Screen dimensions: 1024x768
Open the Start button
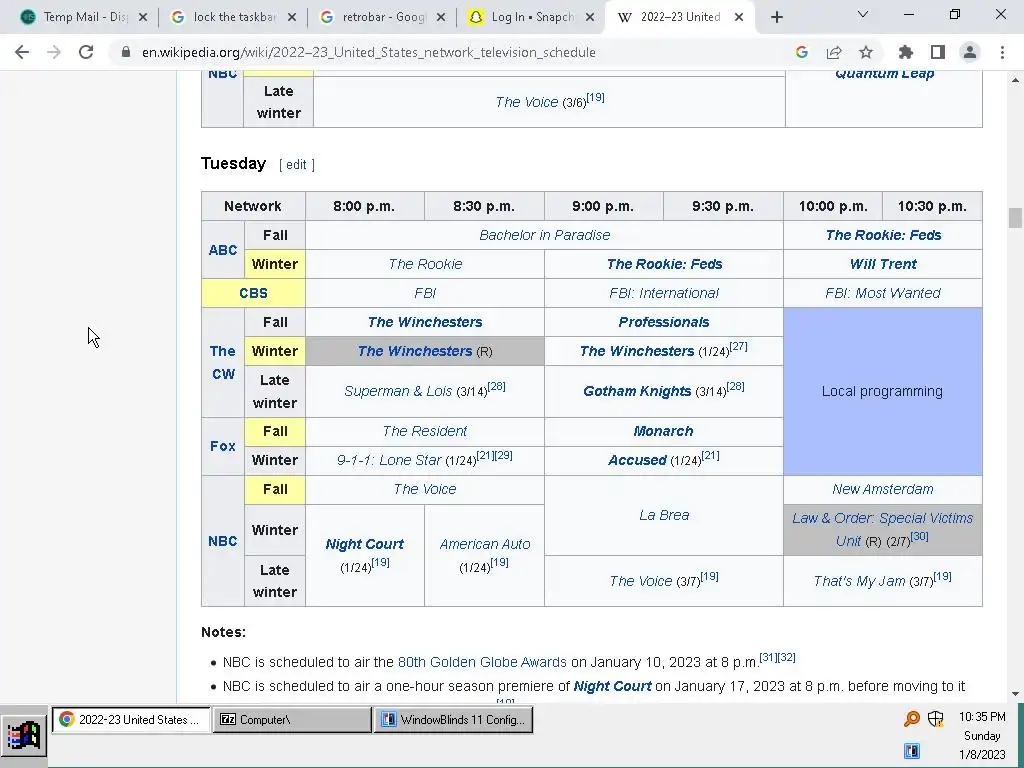pyautogui.click(x=24, y=735)
